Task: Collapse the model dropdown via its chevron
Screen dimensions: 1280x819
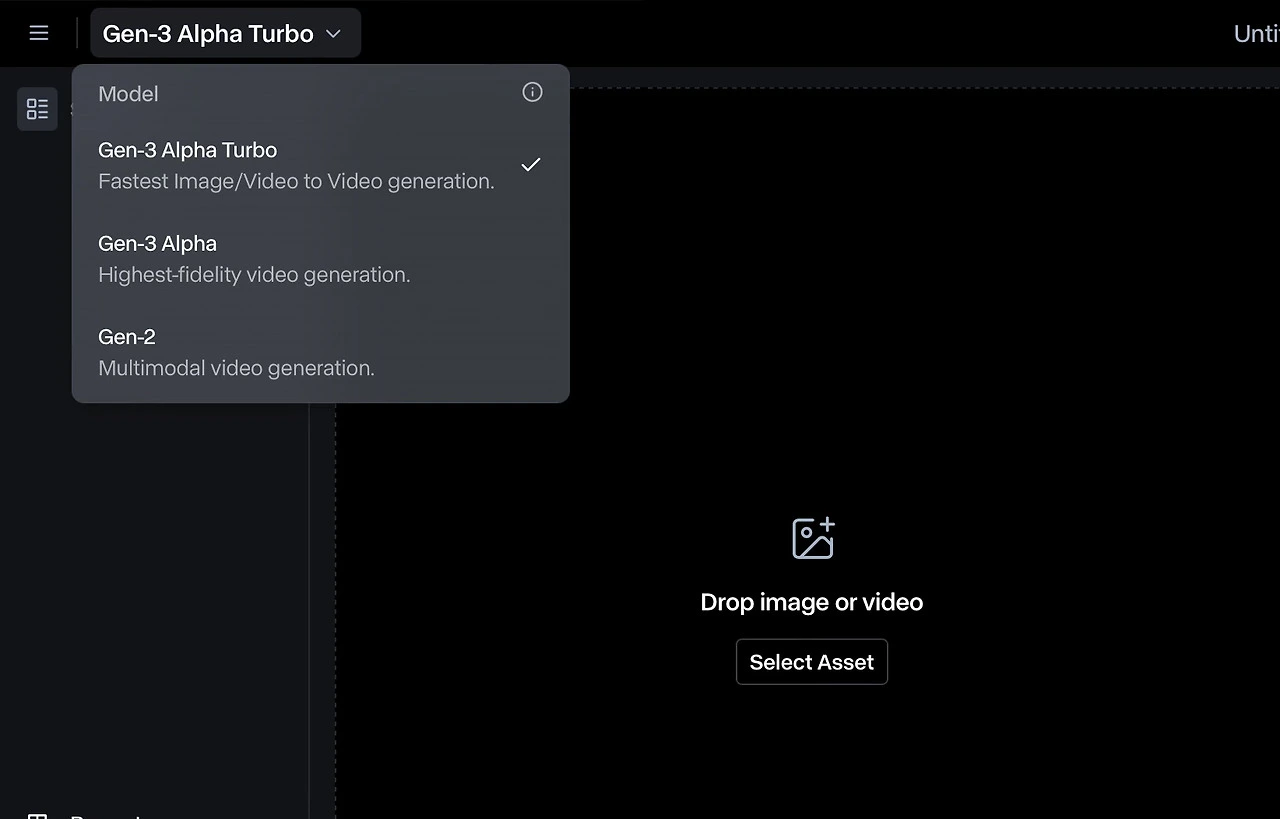Action: [x=334, y=34]
